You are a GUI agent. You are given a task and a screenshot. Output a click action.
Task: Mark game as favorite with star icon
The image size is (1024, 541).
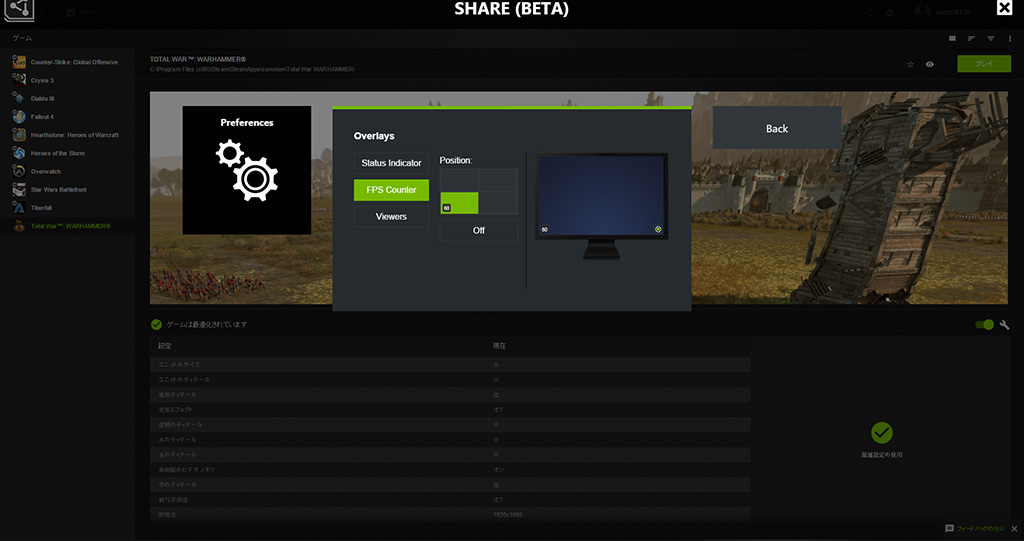click(x=910, y=64)
